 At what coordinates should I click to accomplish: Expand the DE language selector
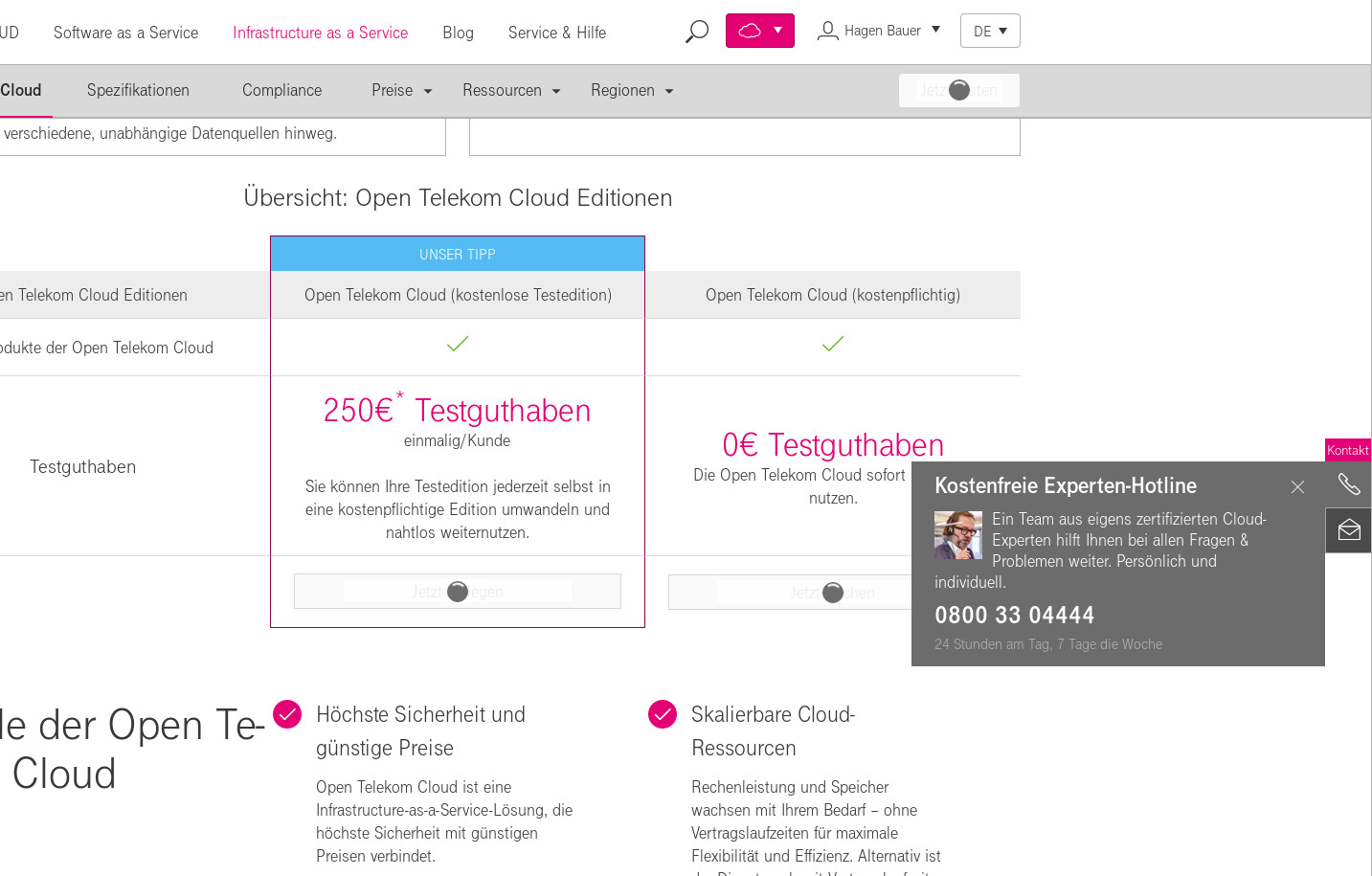(x=990, y=31)
